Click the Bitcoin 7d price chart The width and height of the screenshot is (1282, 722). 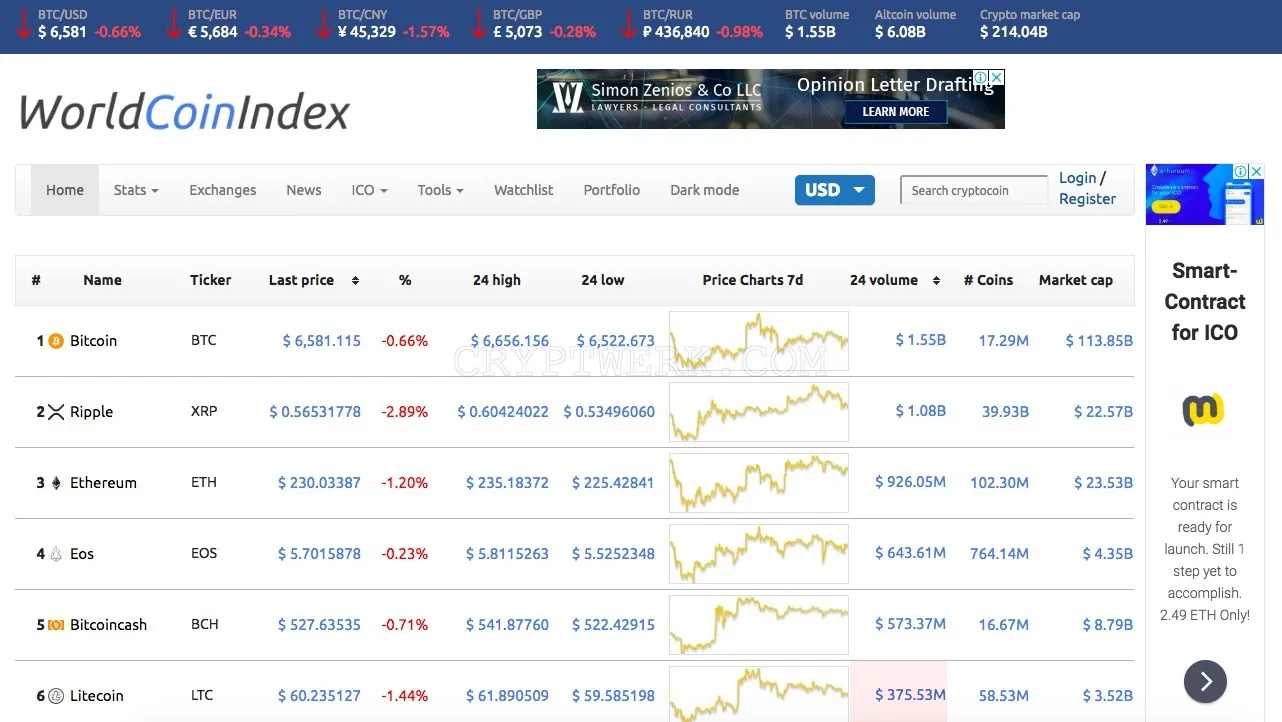[759, 341]
